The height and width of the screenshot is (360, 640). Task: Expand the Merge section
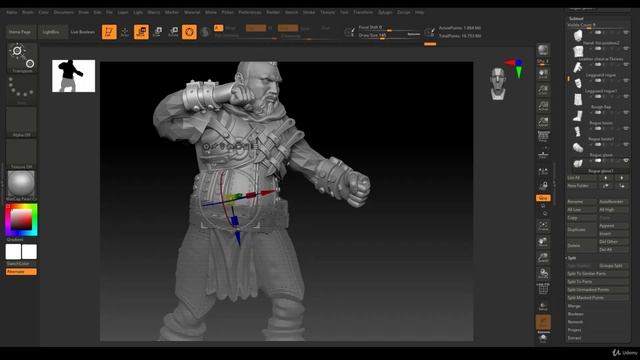pyautogui.click(x=574, y=306)
